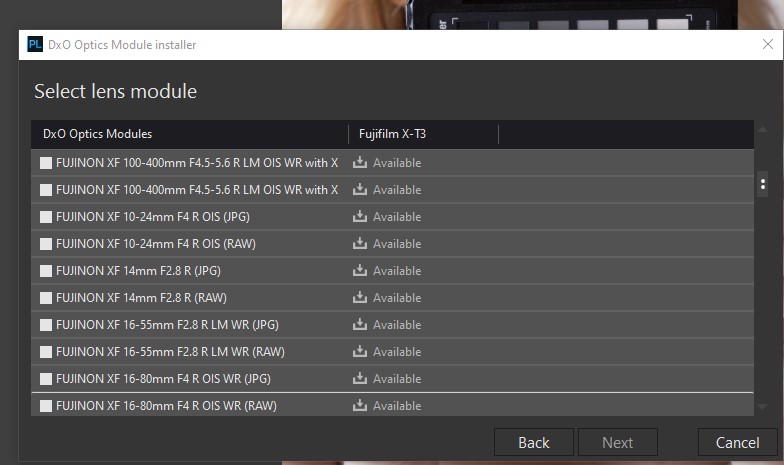Viewport: 784px width, 465px height.
Task: Click the Fujifilm X-T3 column header
Action: (424, 134)
